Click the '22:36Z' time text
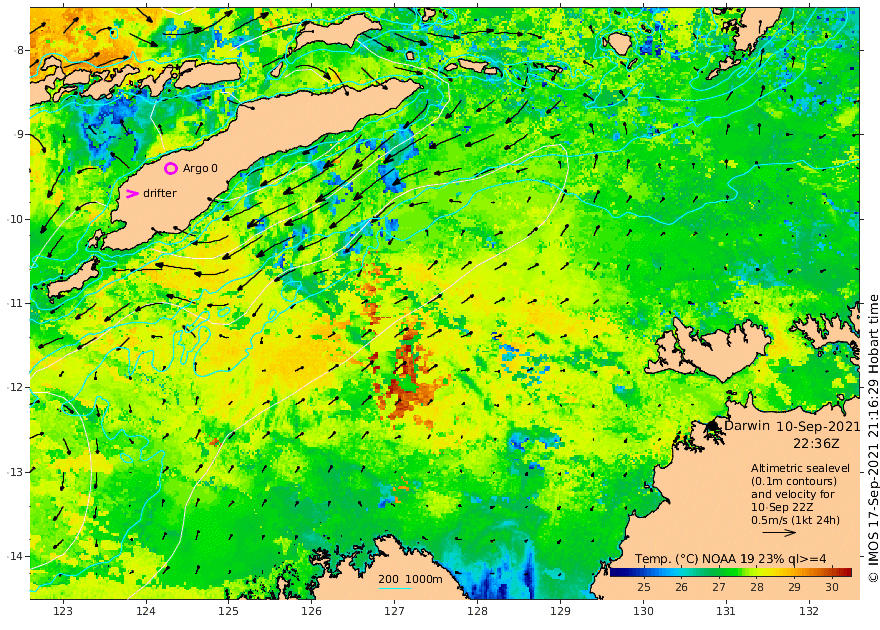The width and height of the screenshot is (880, 630). tap(816, 443)
